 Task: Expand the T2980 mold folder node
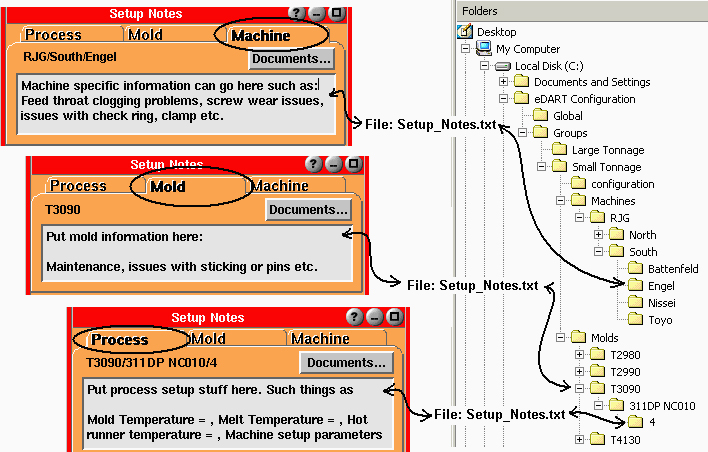(579, 354)
